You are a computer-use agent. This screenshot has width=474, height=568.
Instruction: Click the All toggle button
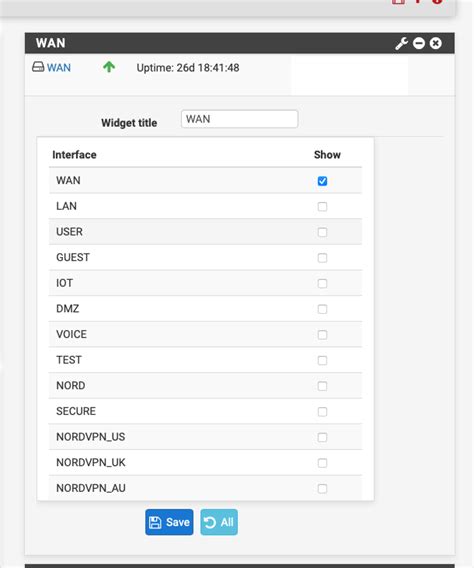click(x=219, y=522)
